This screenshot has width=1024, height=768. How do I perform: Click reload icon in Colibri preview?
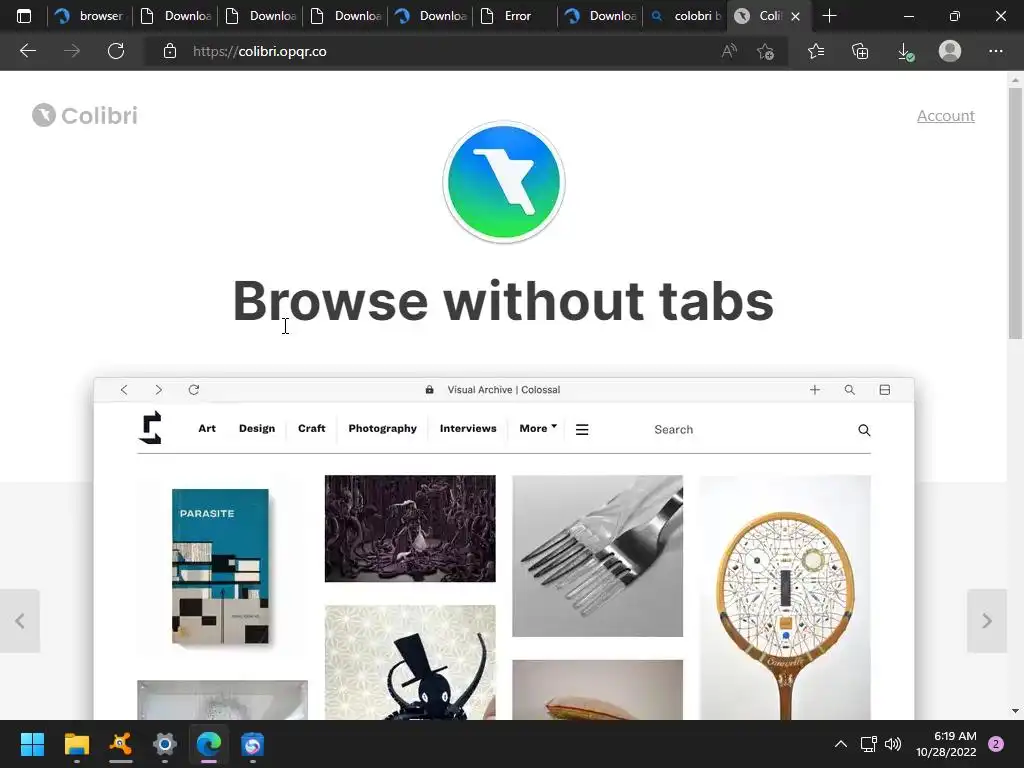[194, 390]
